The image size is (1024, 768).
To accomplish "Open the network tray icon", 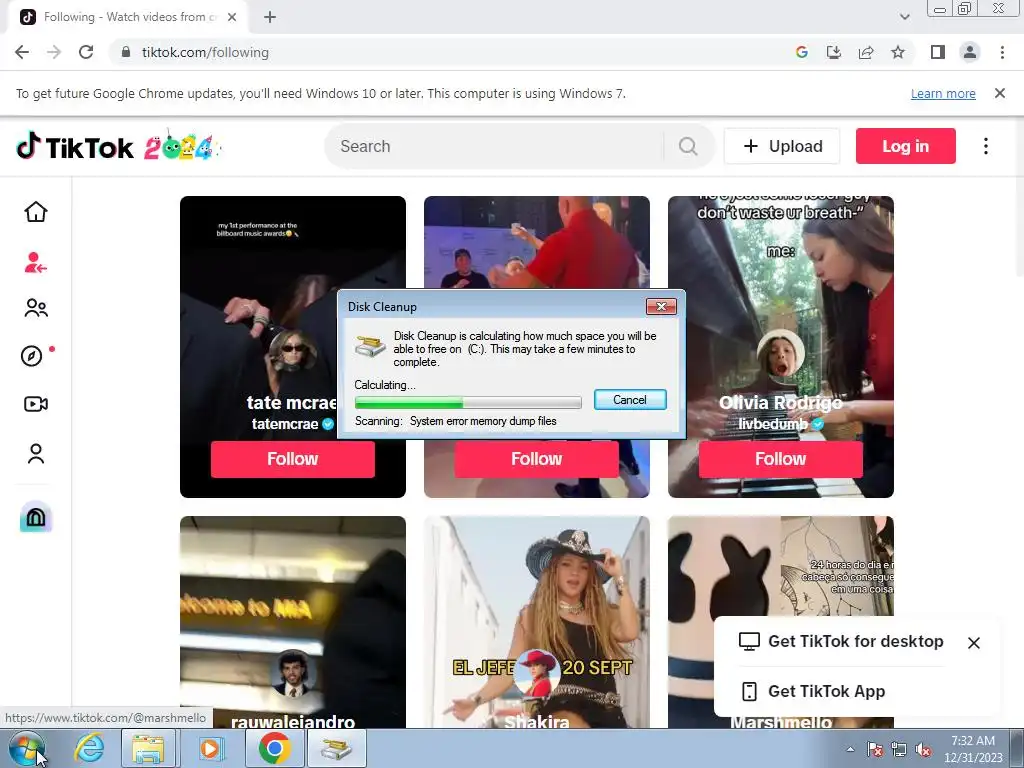I will pyautogui.click(x=899, y=750).
